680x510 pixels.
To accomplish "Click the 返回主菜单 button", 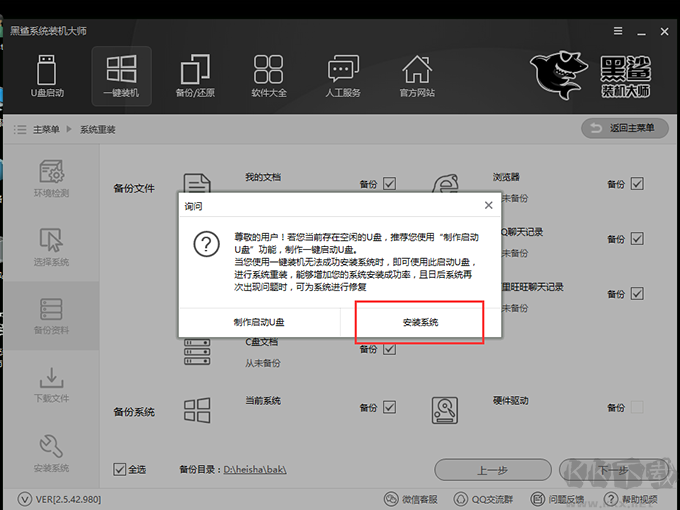I will pyautogui.click(x=624, y=128).
